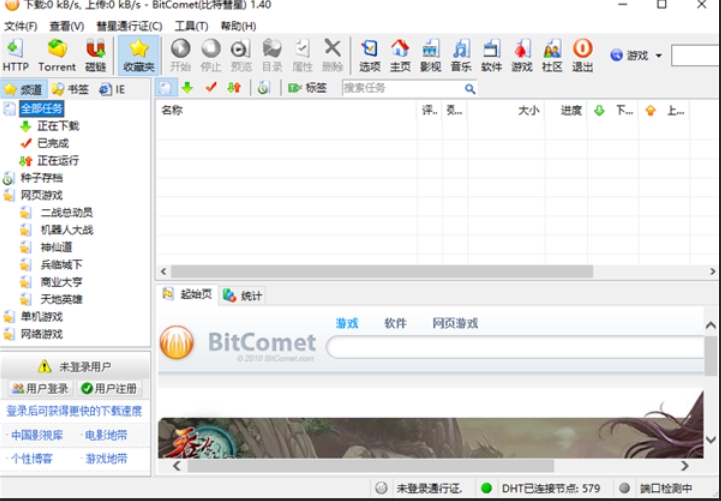Open task 属性 properties
This screenshot has width=721, height=501.
coord(302,55)
